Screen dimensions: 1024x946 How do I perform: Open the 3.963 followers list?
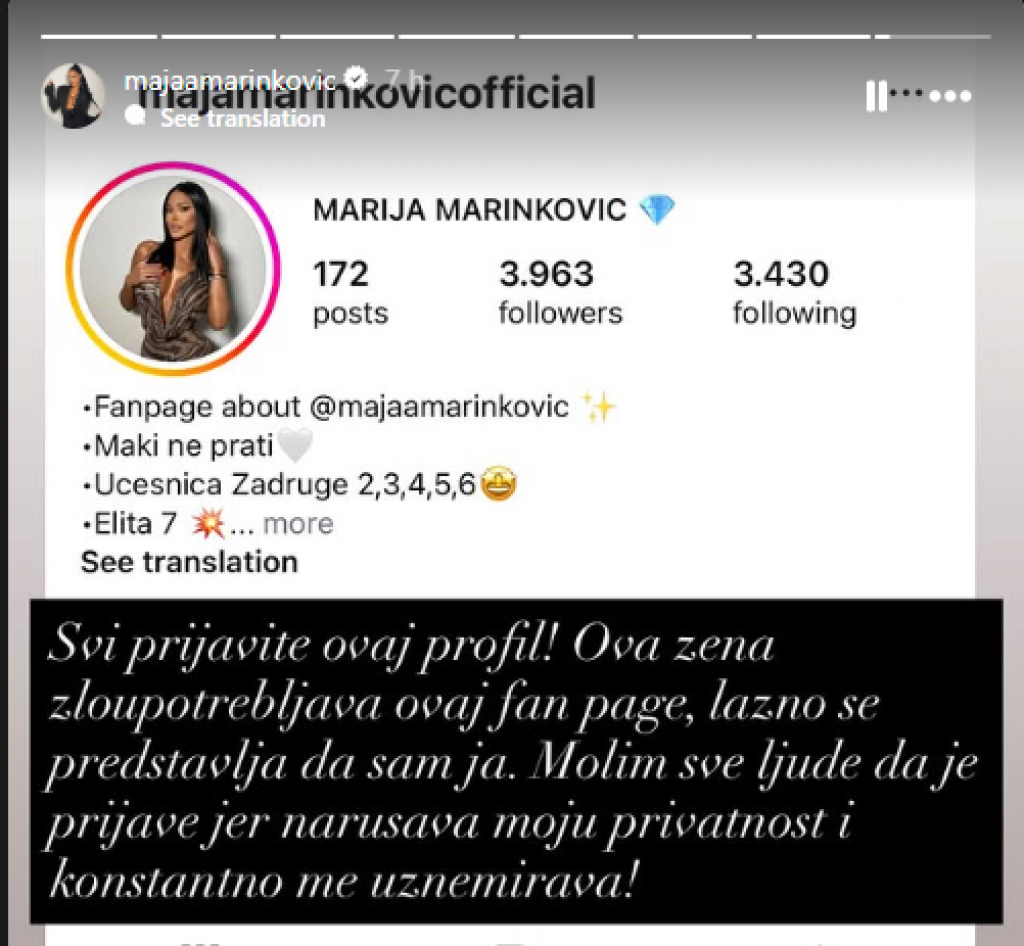click(x=560, y=292)
